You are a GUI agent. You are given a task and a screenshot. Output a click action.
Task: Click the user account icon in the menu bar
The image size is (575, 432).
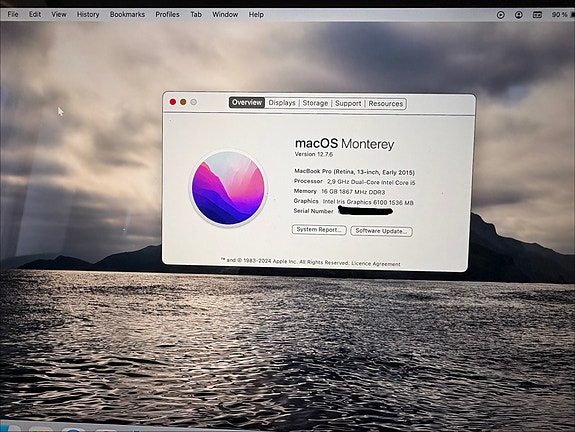point(519,15)
